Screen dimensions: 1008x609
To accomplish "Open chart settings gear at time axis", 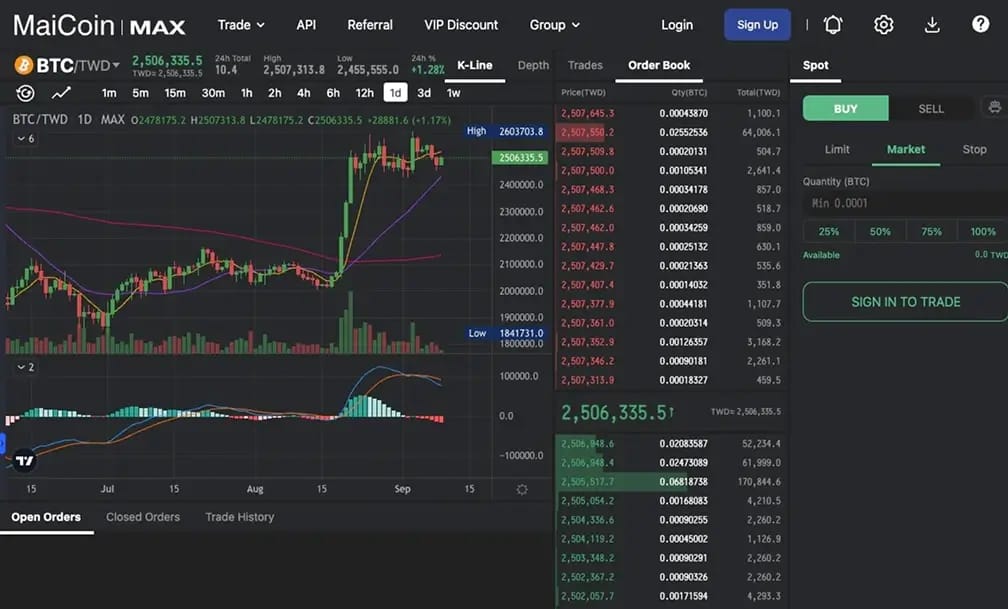I will [x=522, y=489].
